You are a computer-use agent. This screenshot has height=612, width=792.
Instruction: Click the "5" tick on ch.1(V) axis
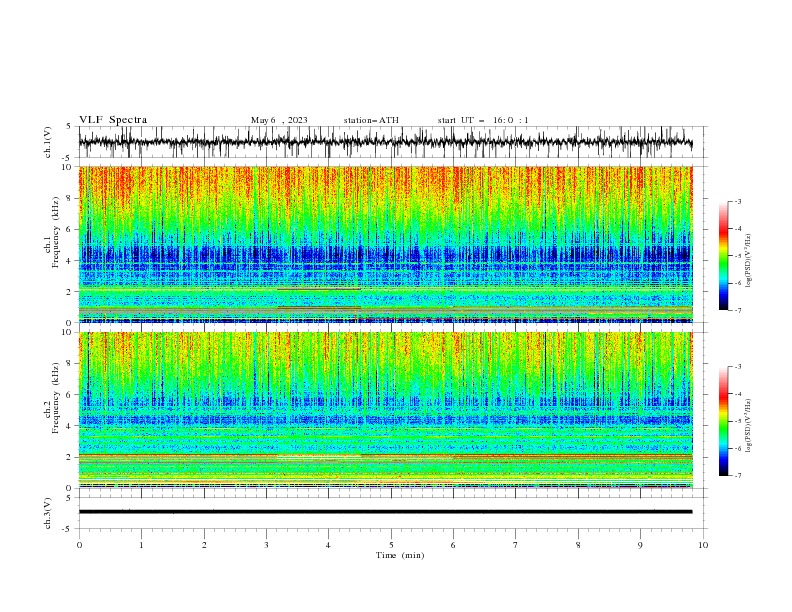(x=69, y=127)
